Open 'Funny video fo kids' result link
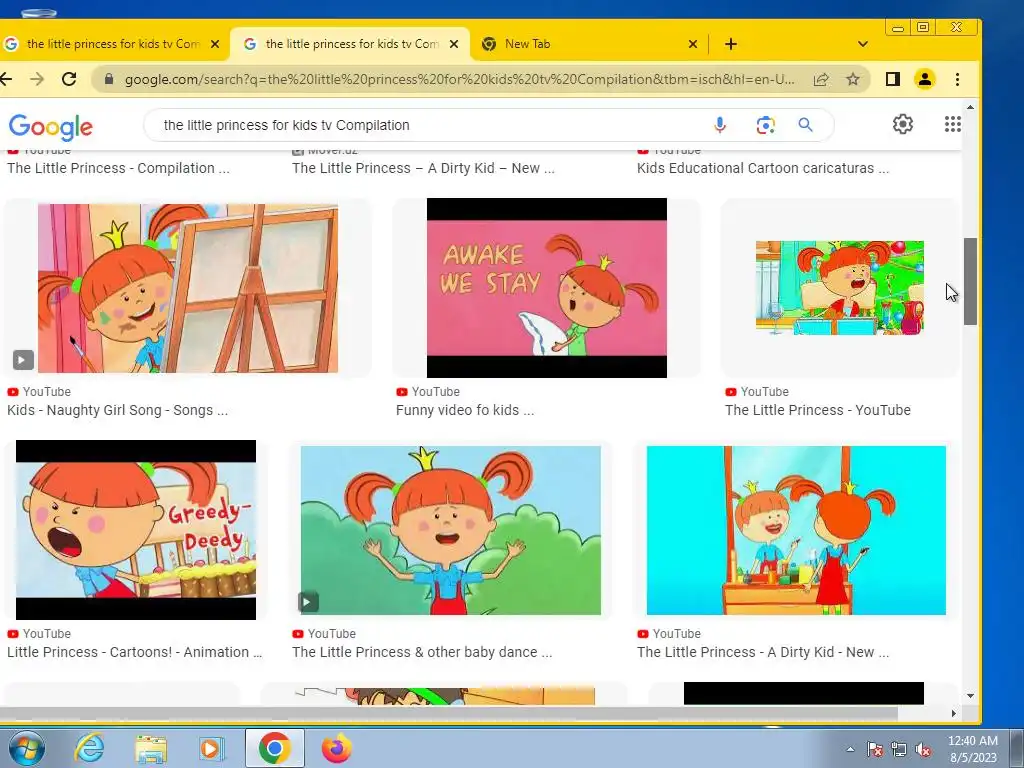Image resolution: width=1024 pixels, height=768 pixels. click(465, 410)
